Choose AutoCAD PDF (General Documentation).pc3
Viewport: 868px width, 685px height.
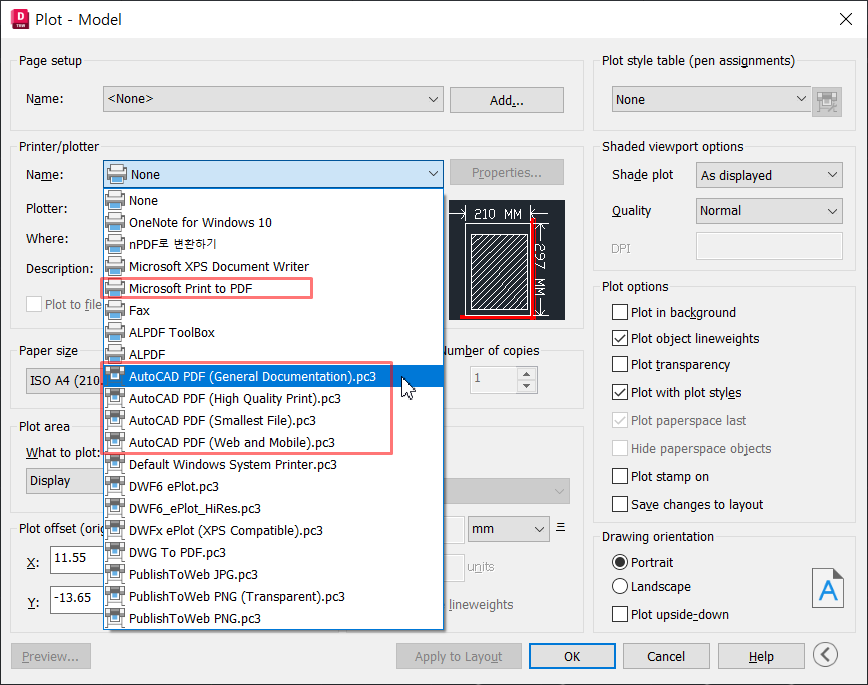click(273, 377)
